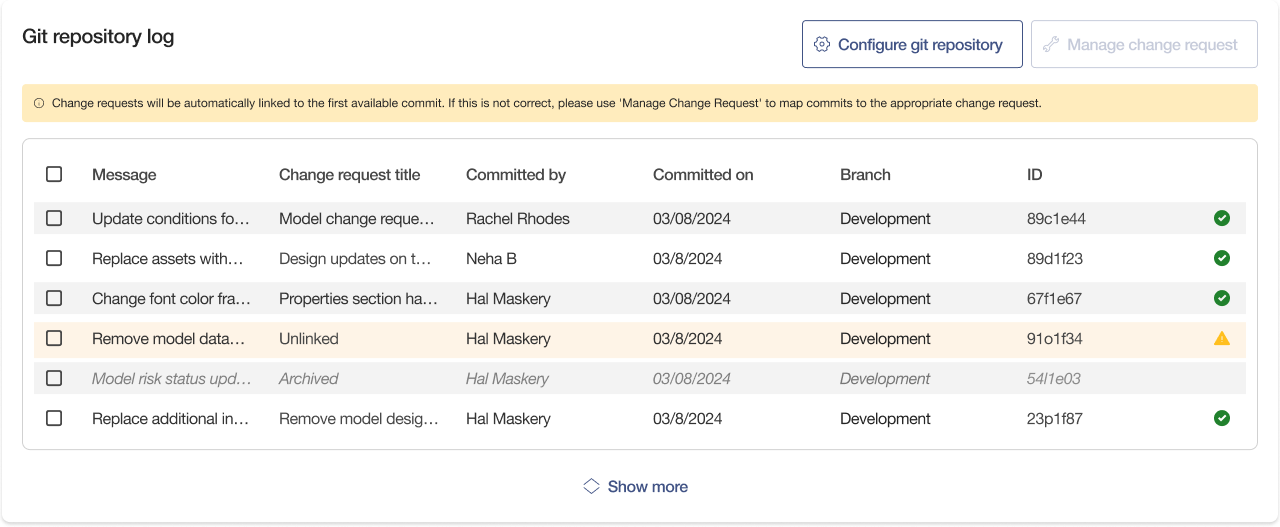Click warning triangle icon on unlinked commit

tap(1221, 338)
